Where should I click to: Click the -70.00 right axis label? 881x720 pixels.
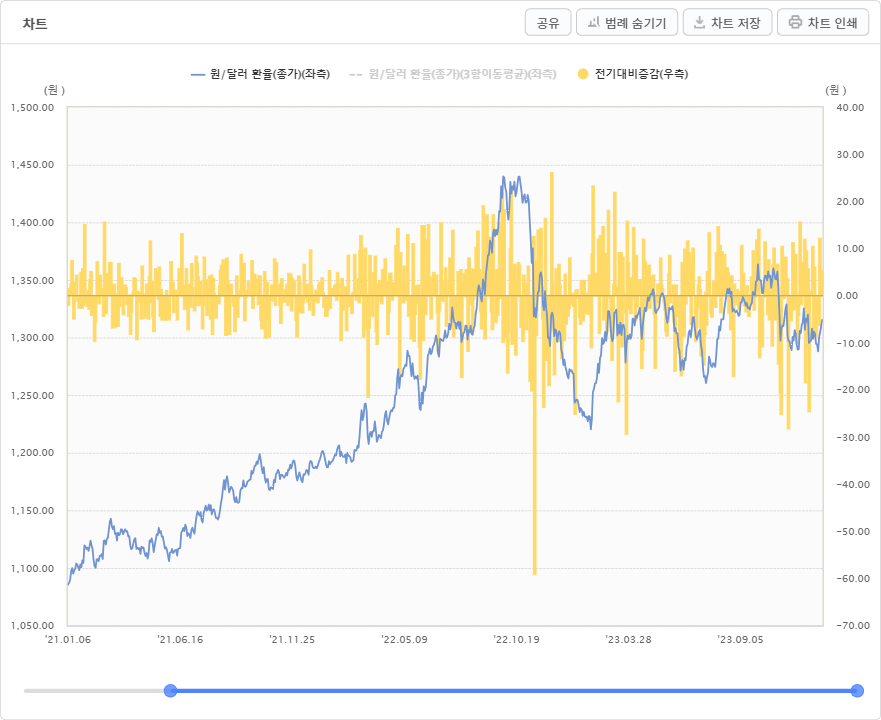[852, 626]
